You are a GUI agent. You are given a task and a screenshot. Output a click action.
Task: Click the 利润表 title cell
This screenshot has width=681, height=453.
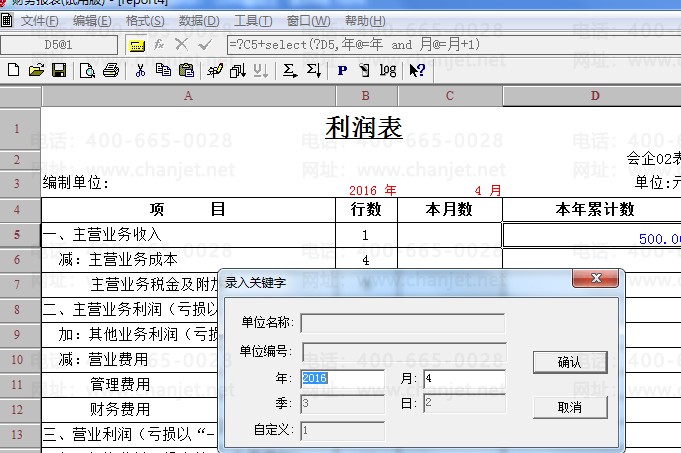(x=364, y=128)
